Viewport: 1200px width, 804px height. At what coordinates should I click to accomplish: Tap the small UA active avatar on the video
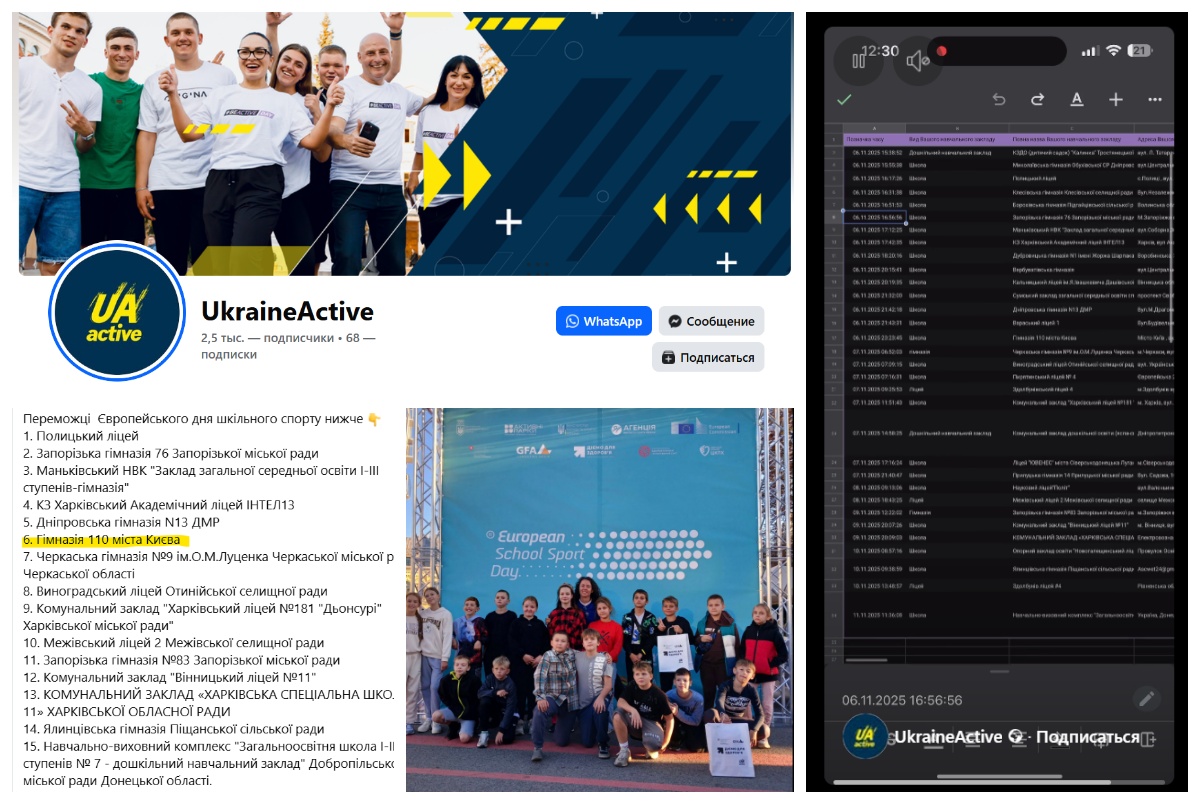[865, 737]
